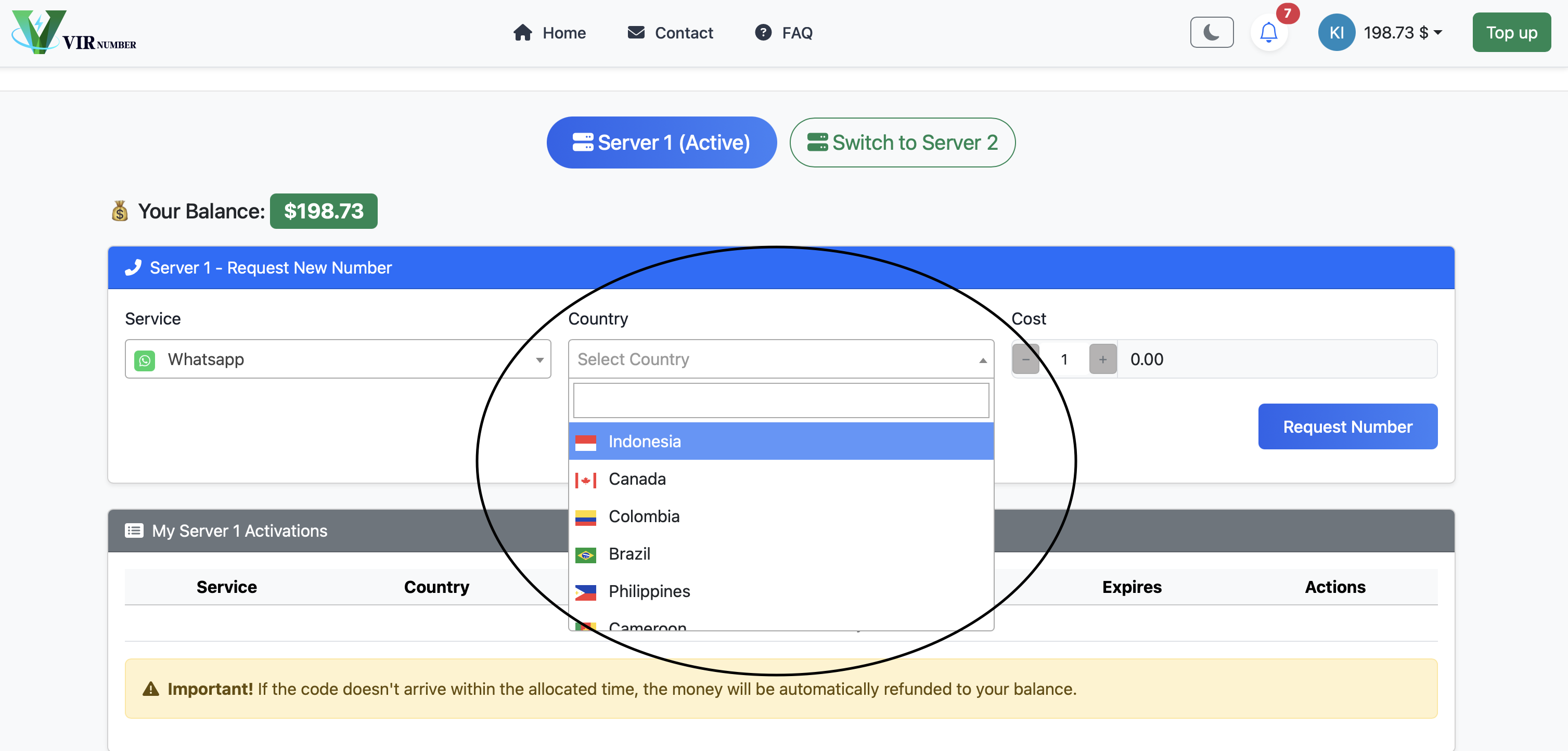Screen dimensions: 1568x751
Task: Expand the Whatsapp service dropdown
Action: point(539,360)
